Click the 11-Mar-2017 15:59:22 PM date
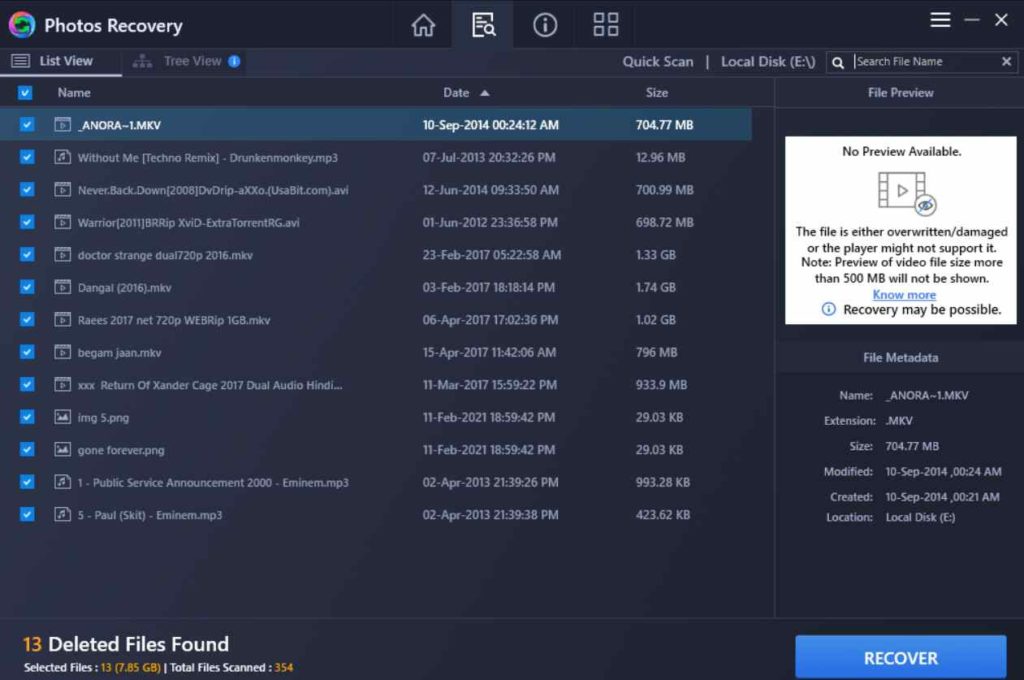 tap(489, 384)
